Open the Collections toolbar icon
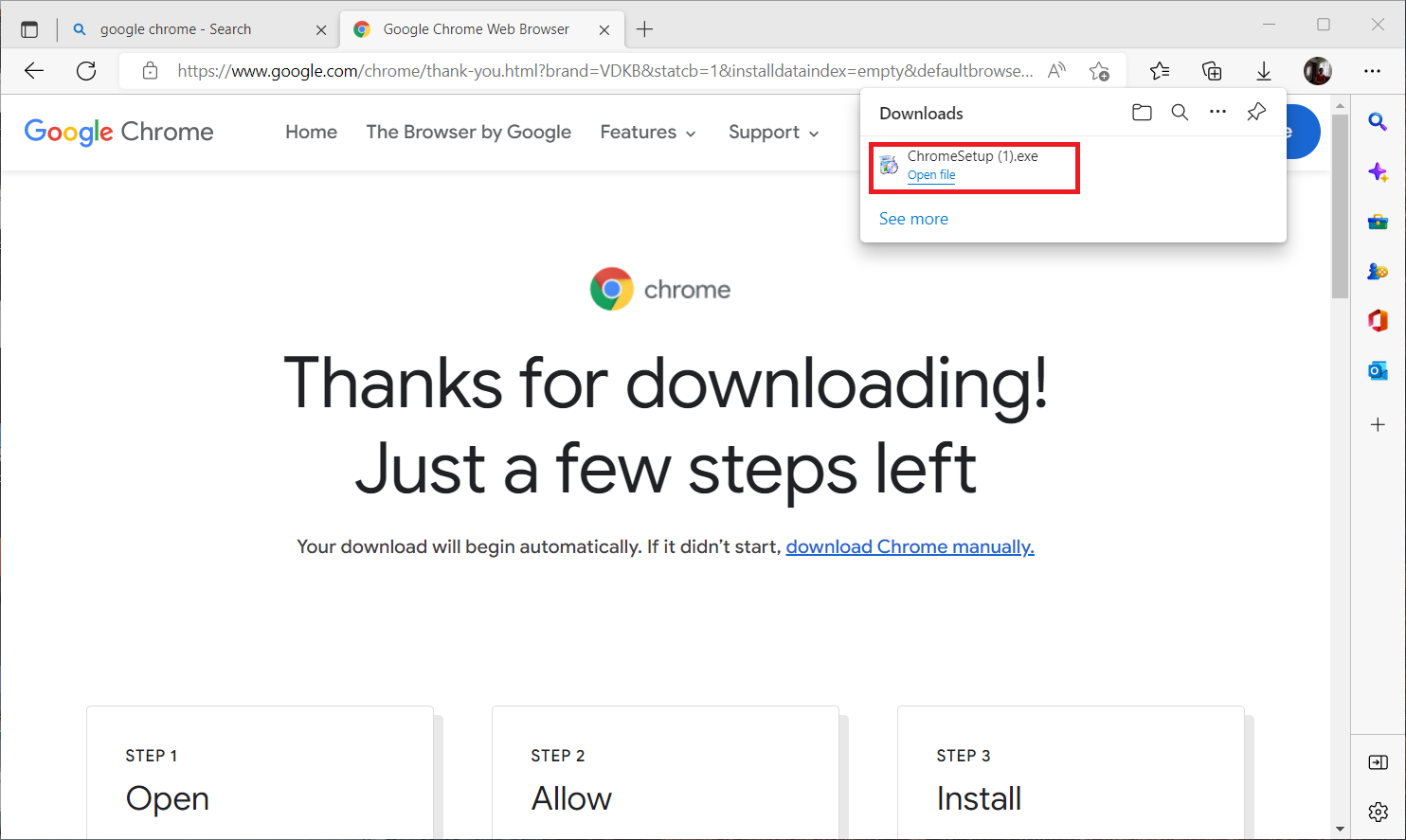 pos(1212,71)
